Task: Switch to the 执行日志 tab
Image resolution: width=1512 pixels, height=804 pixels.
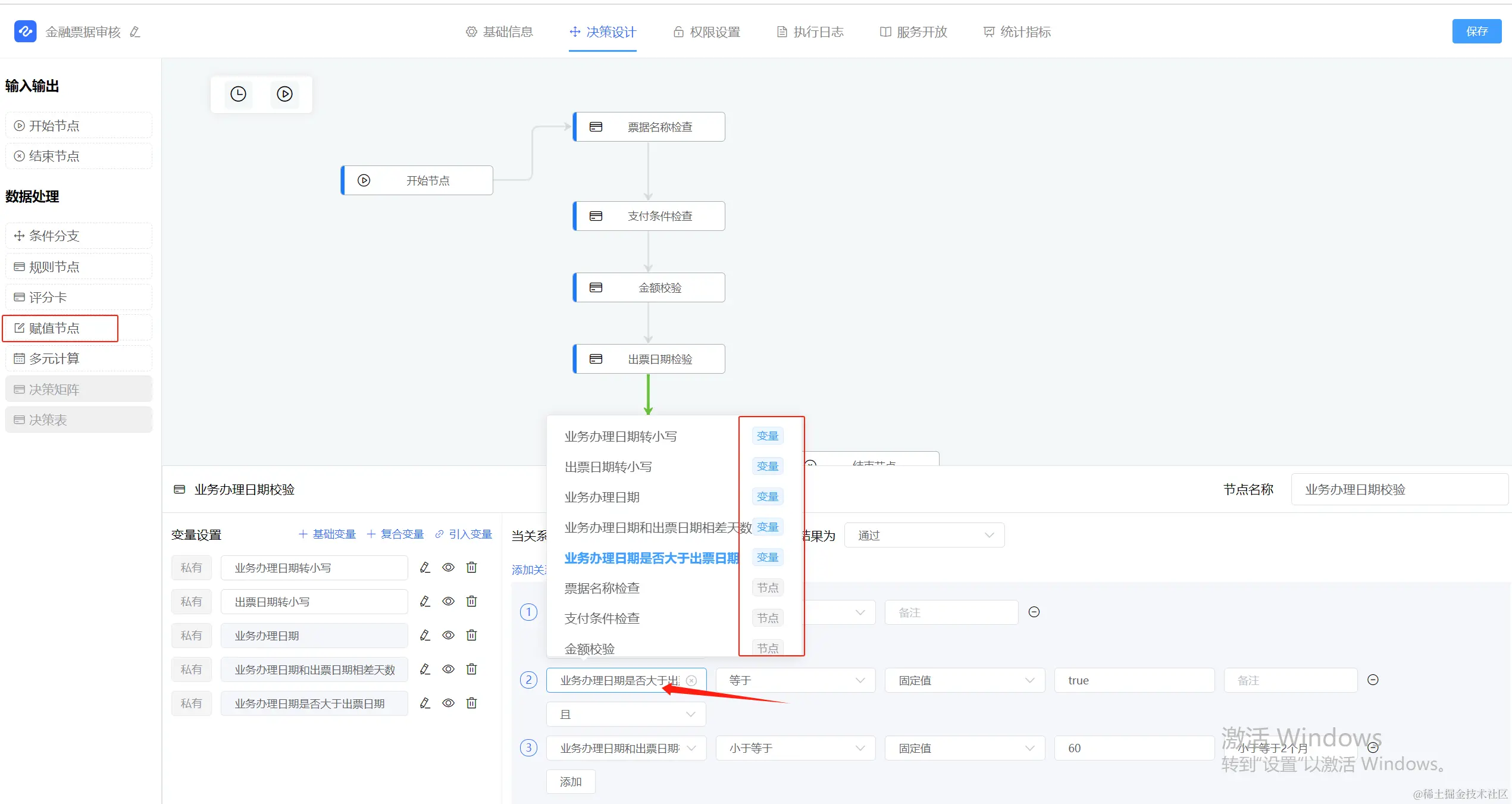Action: click(810, 32)
